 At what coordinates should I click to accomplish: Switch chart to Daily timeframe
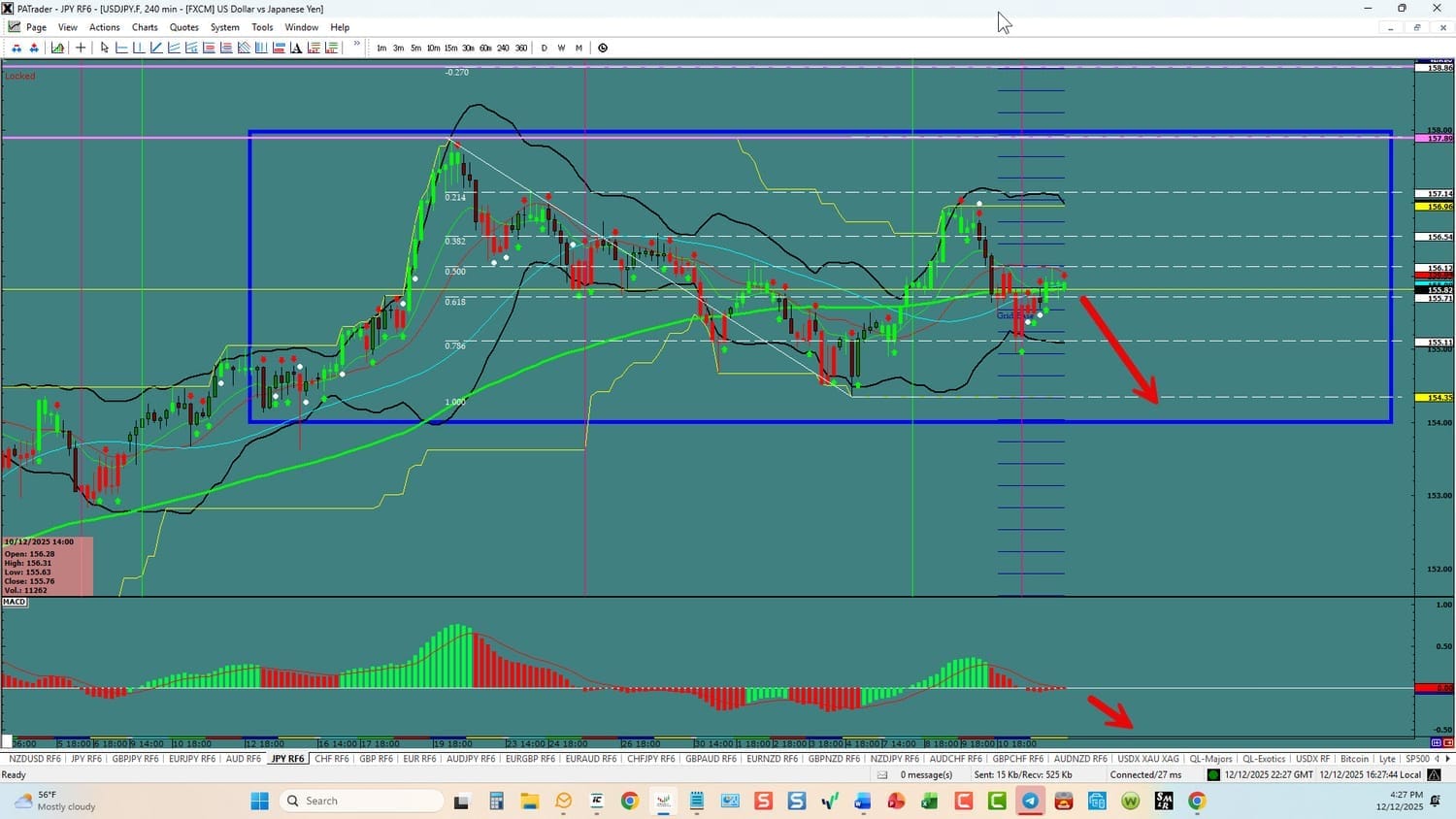coord(544,48)
